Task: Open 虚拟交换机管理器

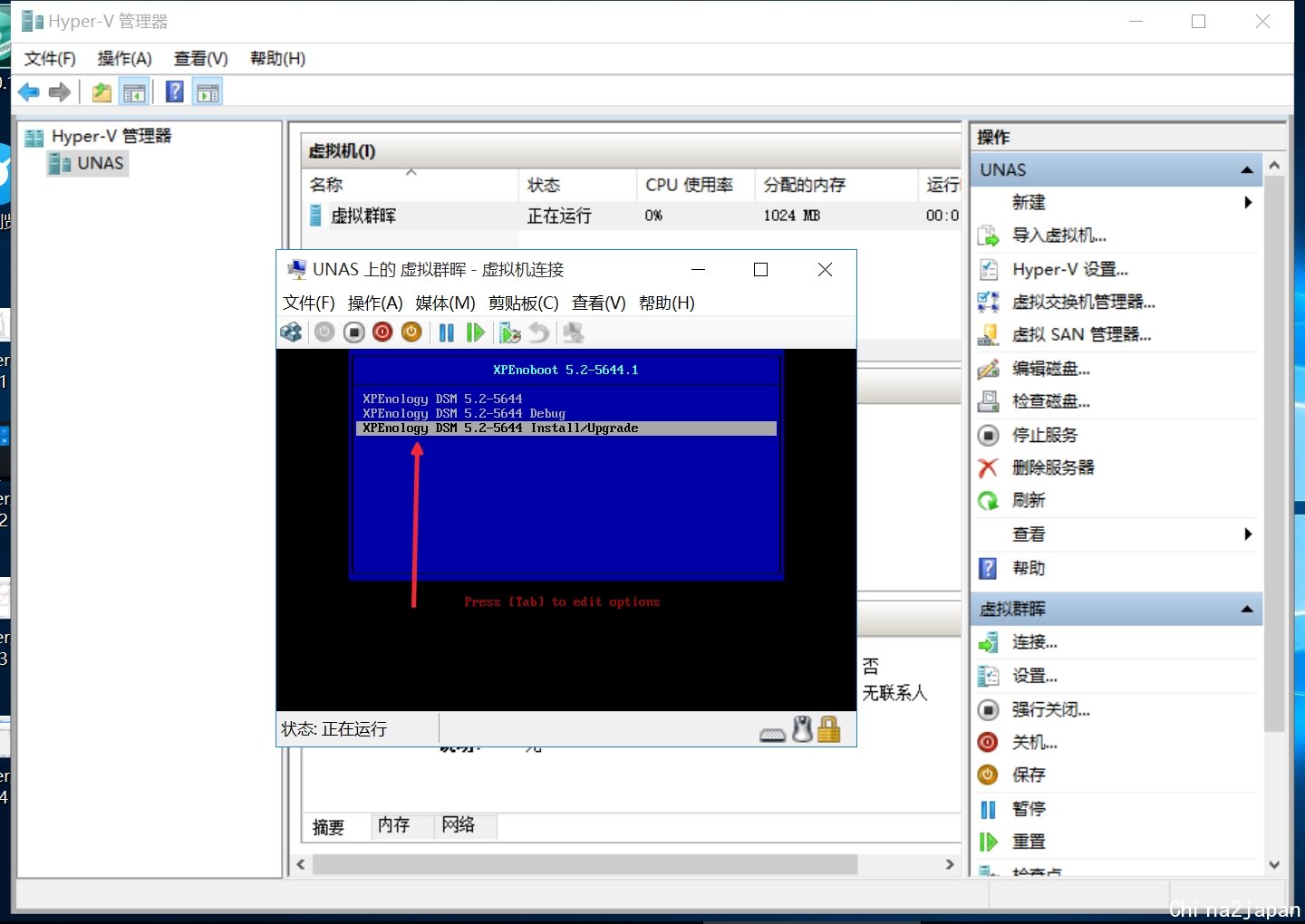Action: pyautogui.click(x=1084, y=302)
